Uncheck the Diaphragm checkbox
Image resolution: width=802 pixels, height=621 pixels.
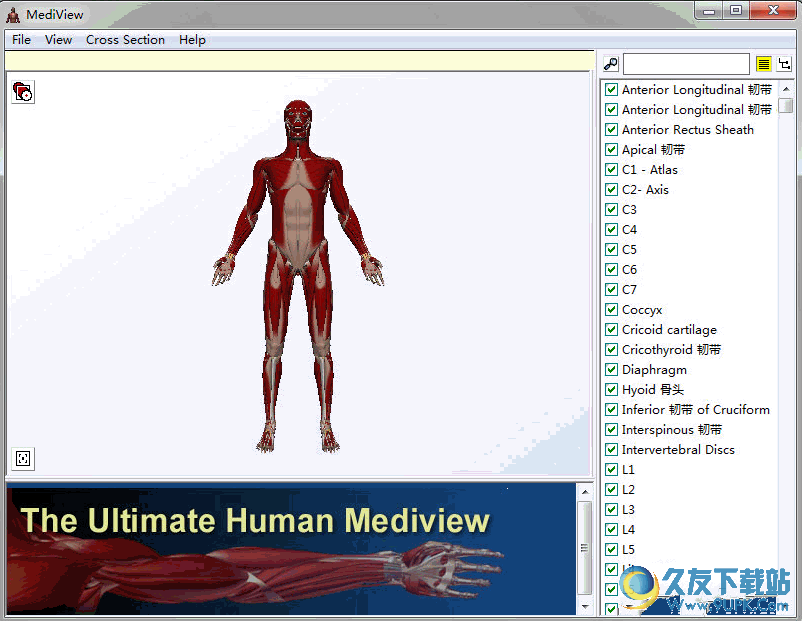click(611, 369)
